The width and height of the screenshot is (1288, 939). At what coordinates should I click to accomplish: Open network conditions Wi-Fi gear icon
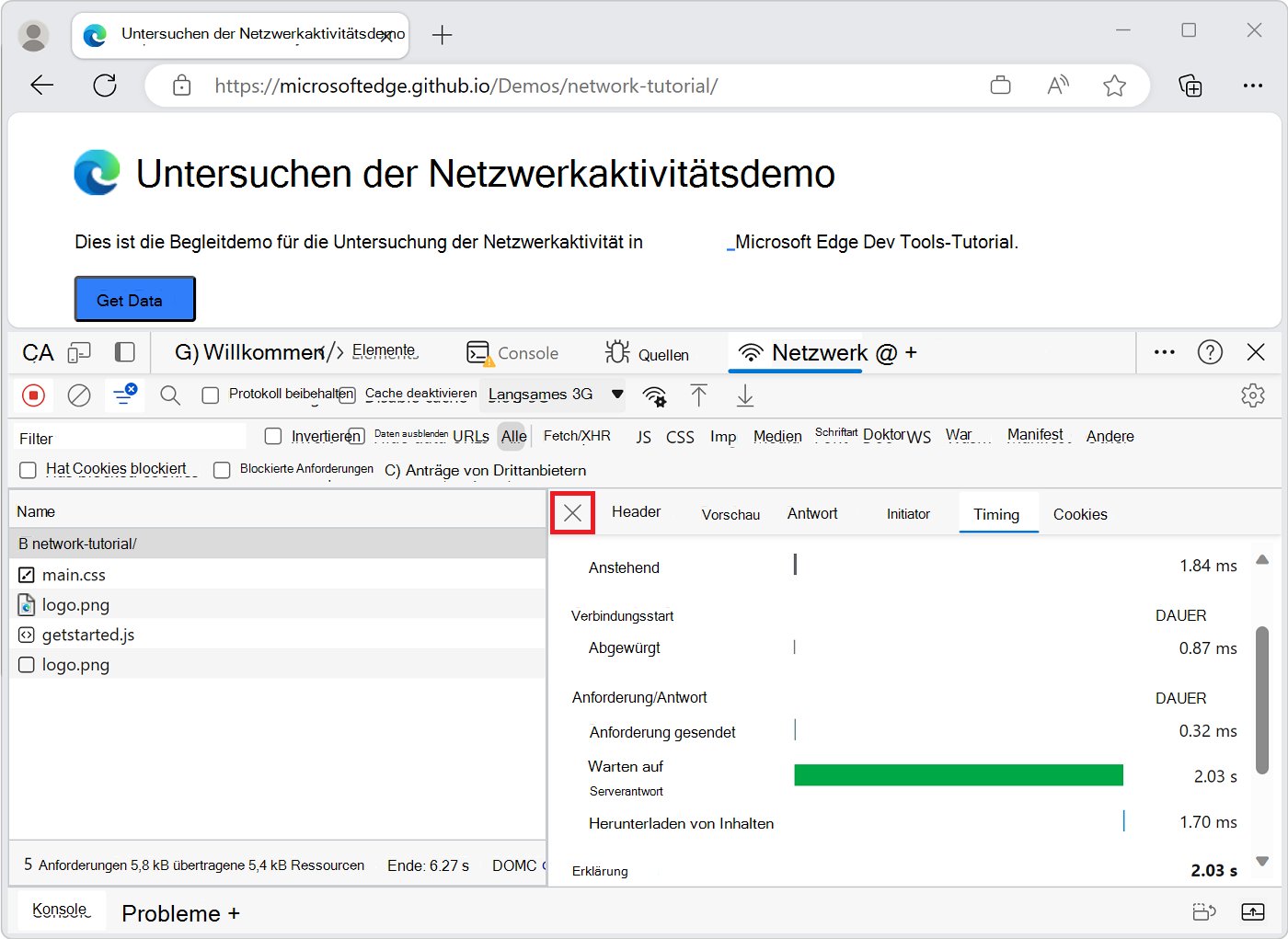click(654, 396)
